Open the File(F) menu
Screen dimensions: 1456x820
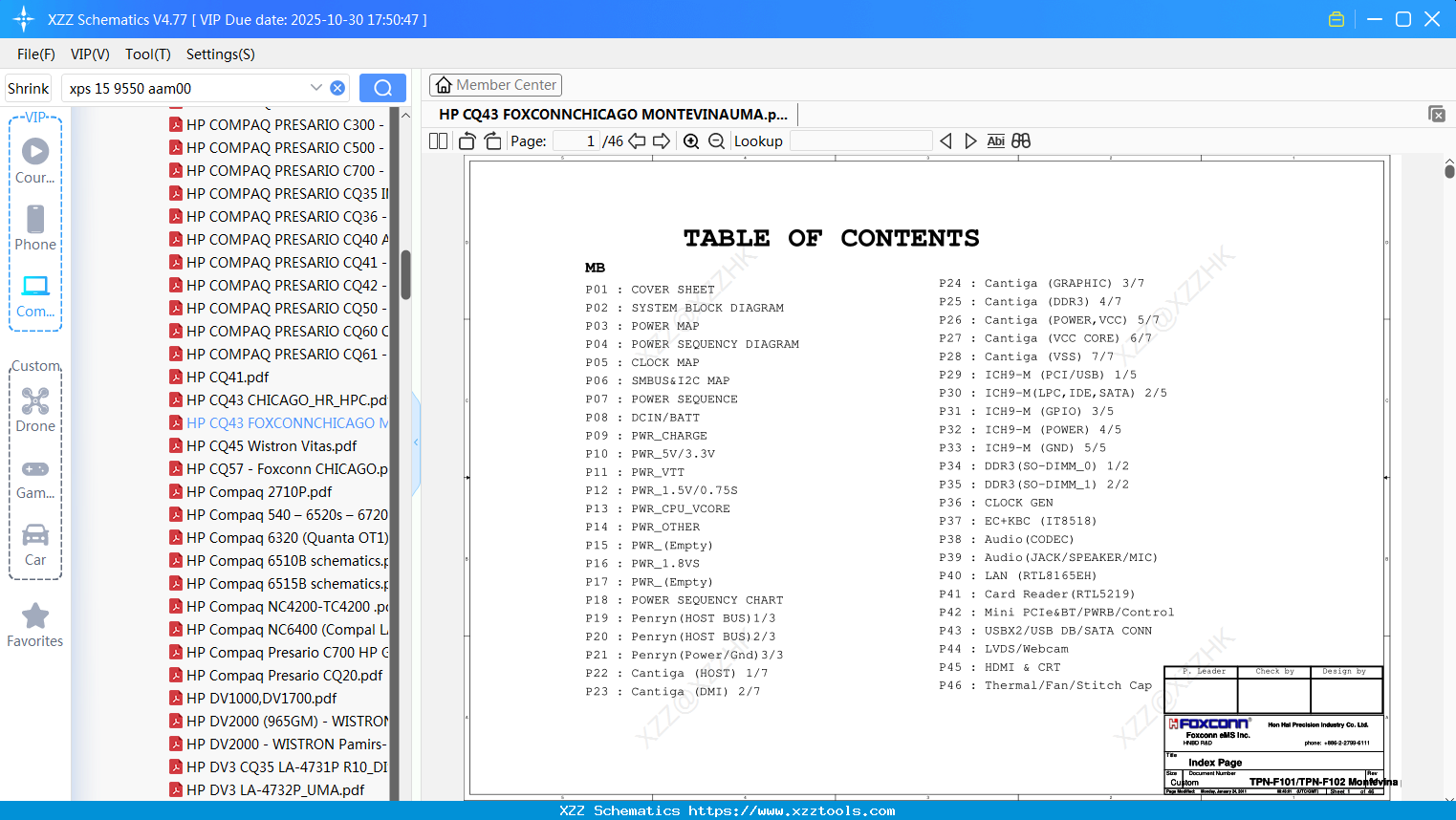[36, 54]
